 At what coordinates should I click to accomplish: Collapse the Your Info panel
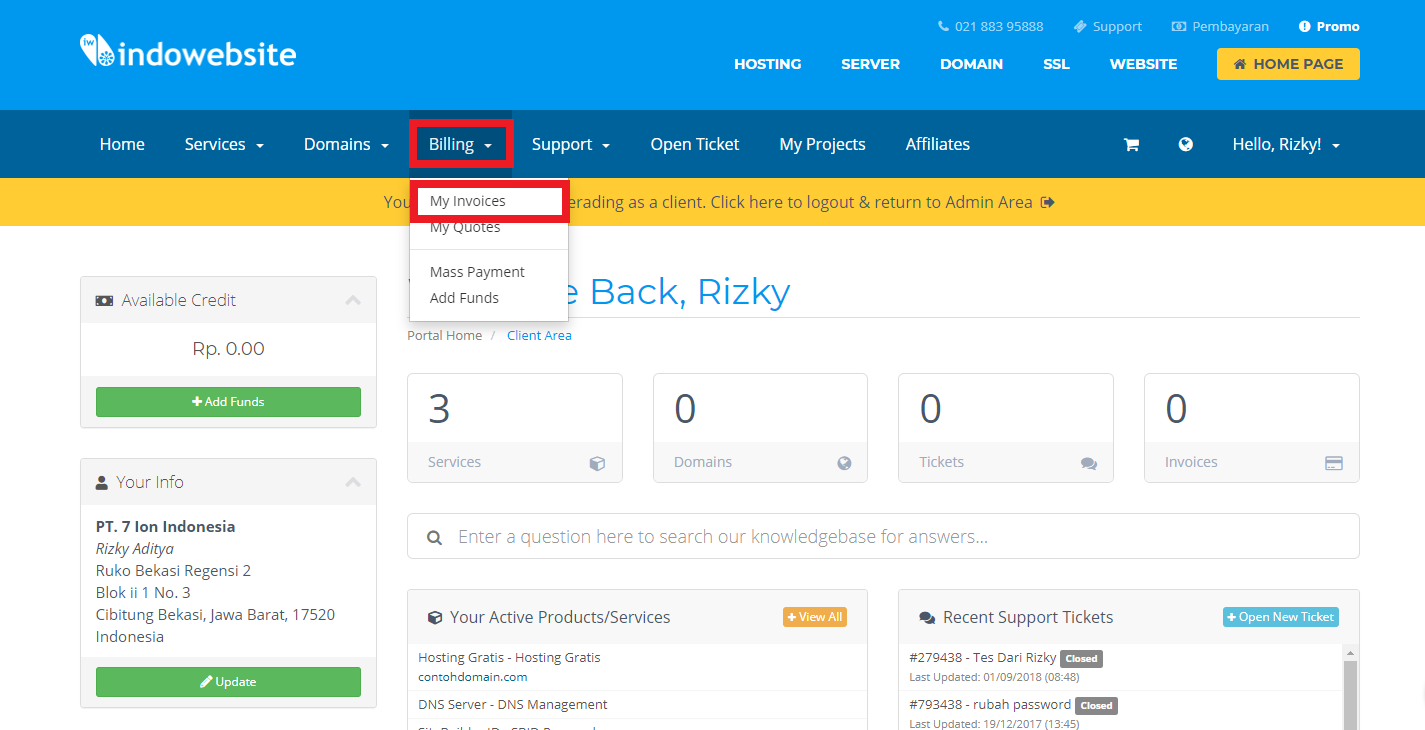click(x=352, y=482)
